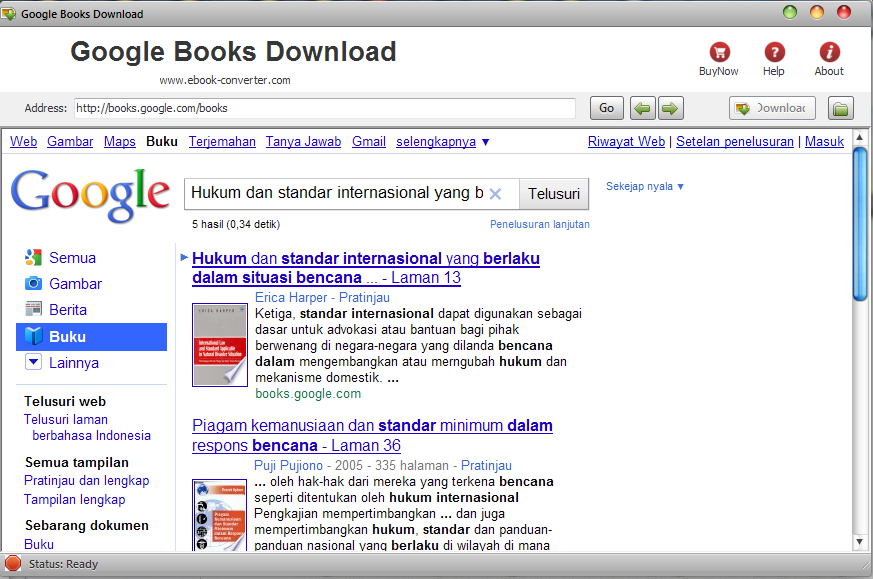Viewport: 873px width, 579px height.
Task: Click the red Status Ready indicator icon
Action: coord(13,563)
